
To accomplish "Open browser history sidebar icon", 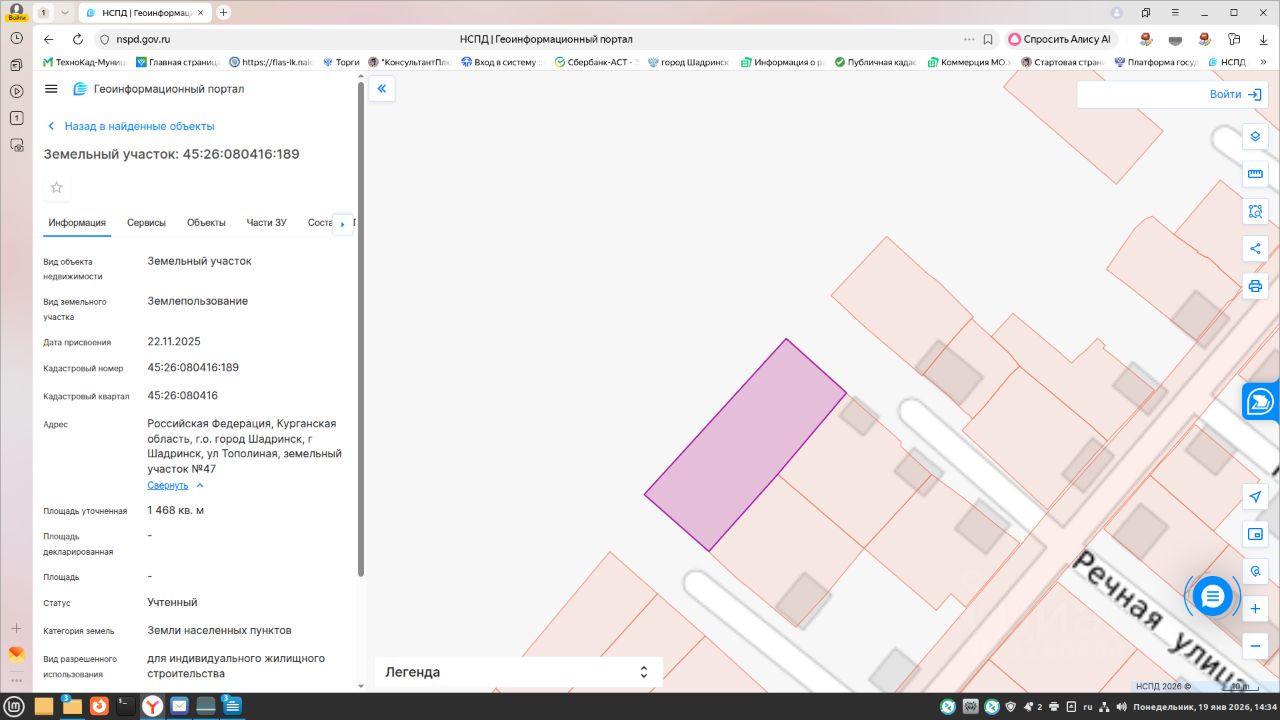I will (16, 37).
